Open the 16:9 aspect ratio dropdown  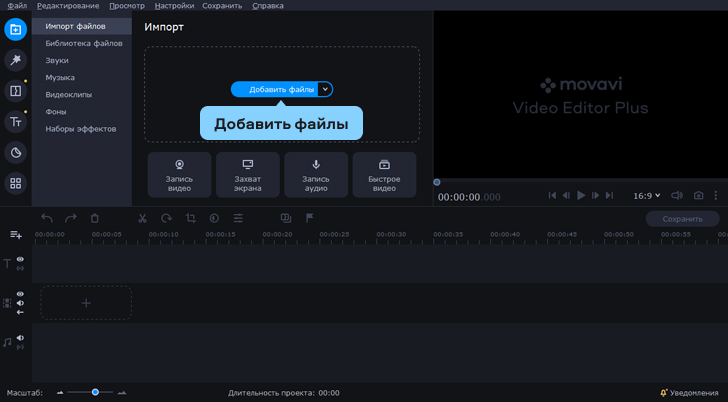(x=646, y=195)
